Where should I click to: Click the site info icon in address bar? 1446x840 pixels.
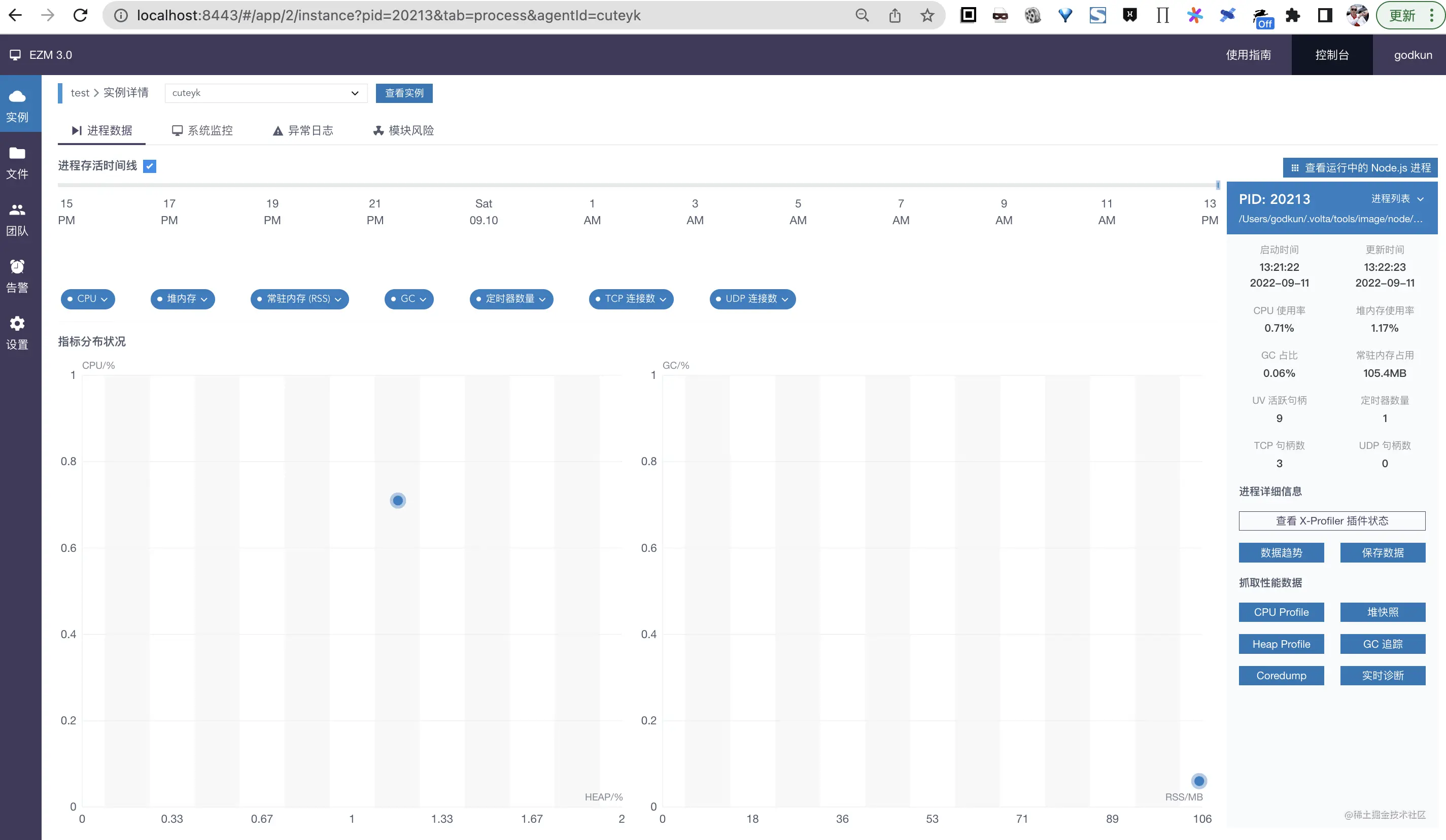tap(121, 16)
